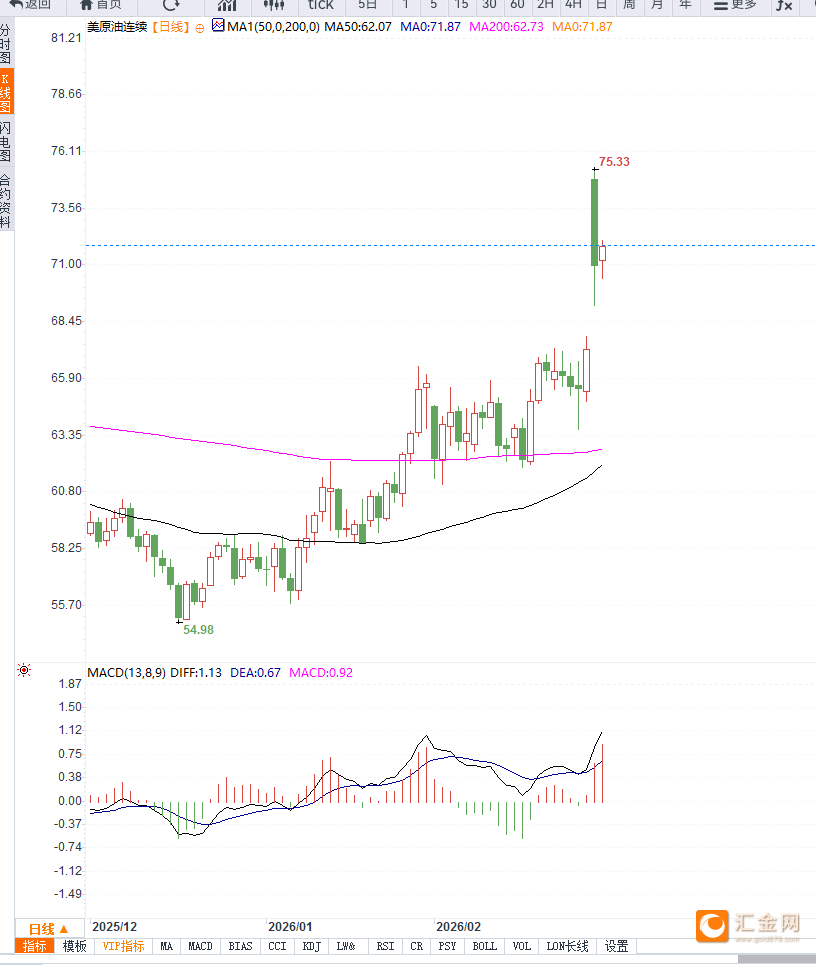Click the MACD(13,8,9) parameter label
Image resolution: width=816 pixels, height=965 pixels.
(126, 673)
